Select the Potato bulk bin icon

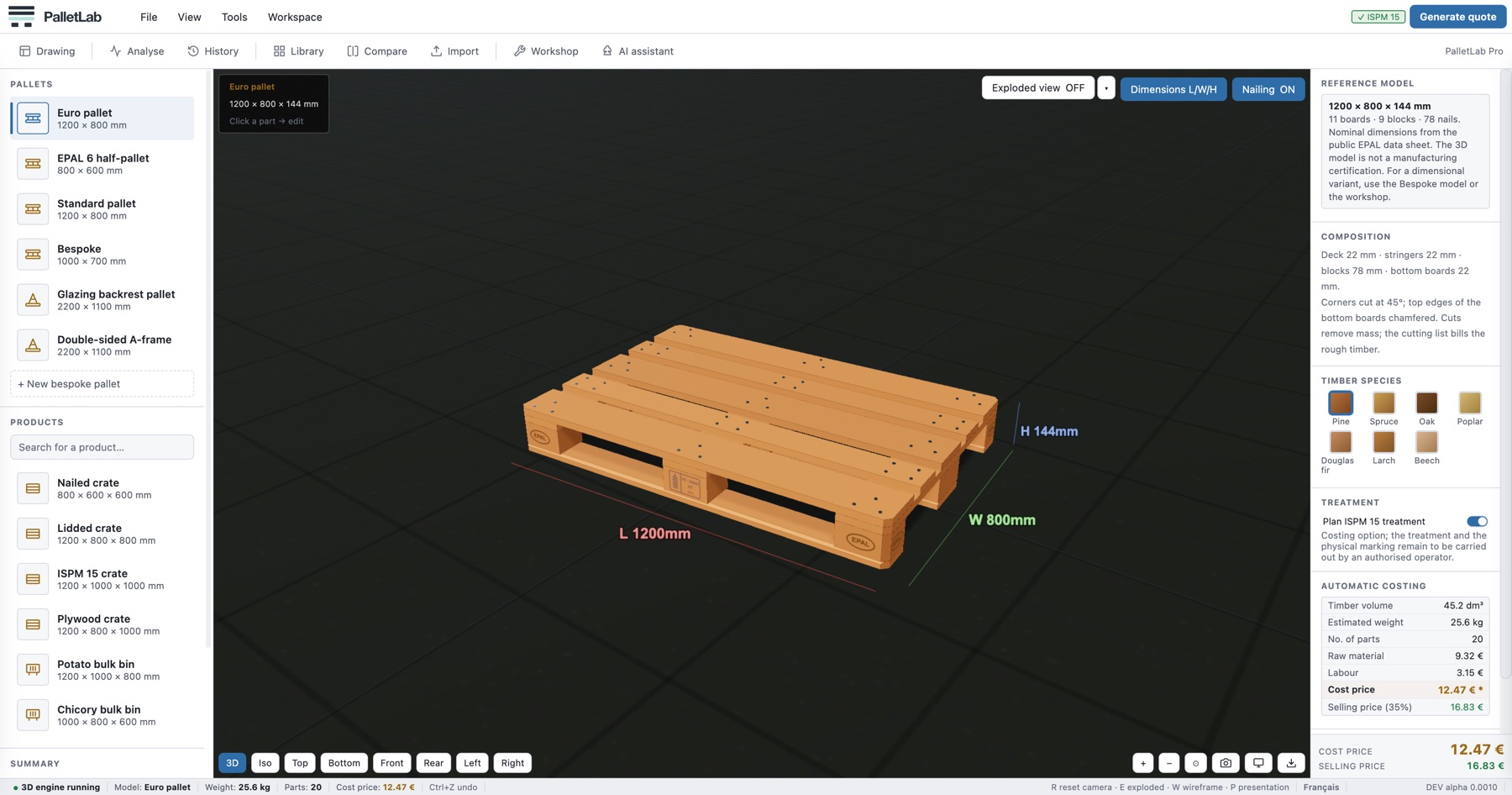[33, 670]
